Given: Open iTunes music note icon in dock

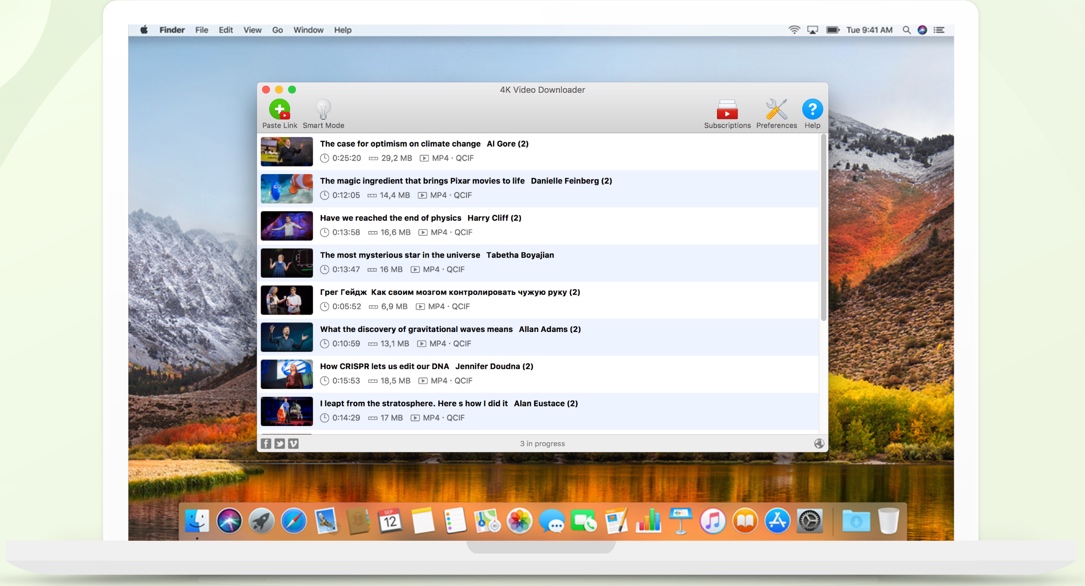Looking at the screenshot, I should (713, 521).
